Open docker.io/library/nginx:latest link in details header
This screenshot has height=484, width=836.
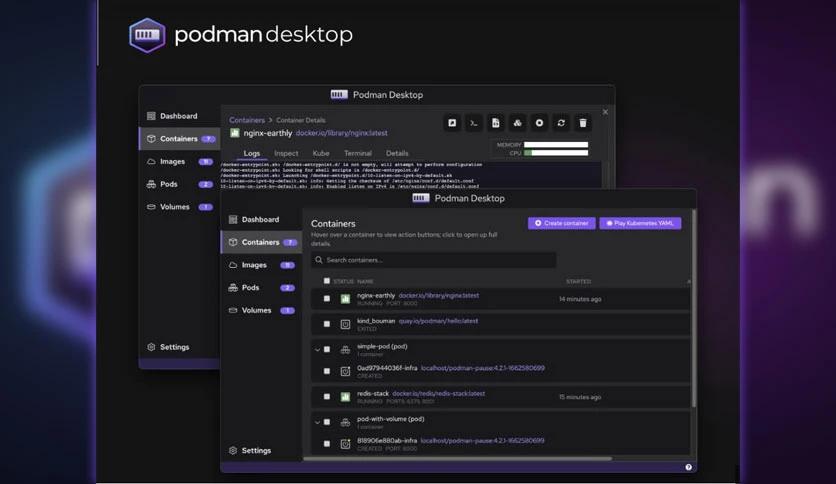[x=342, y=133]
